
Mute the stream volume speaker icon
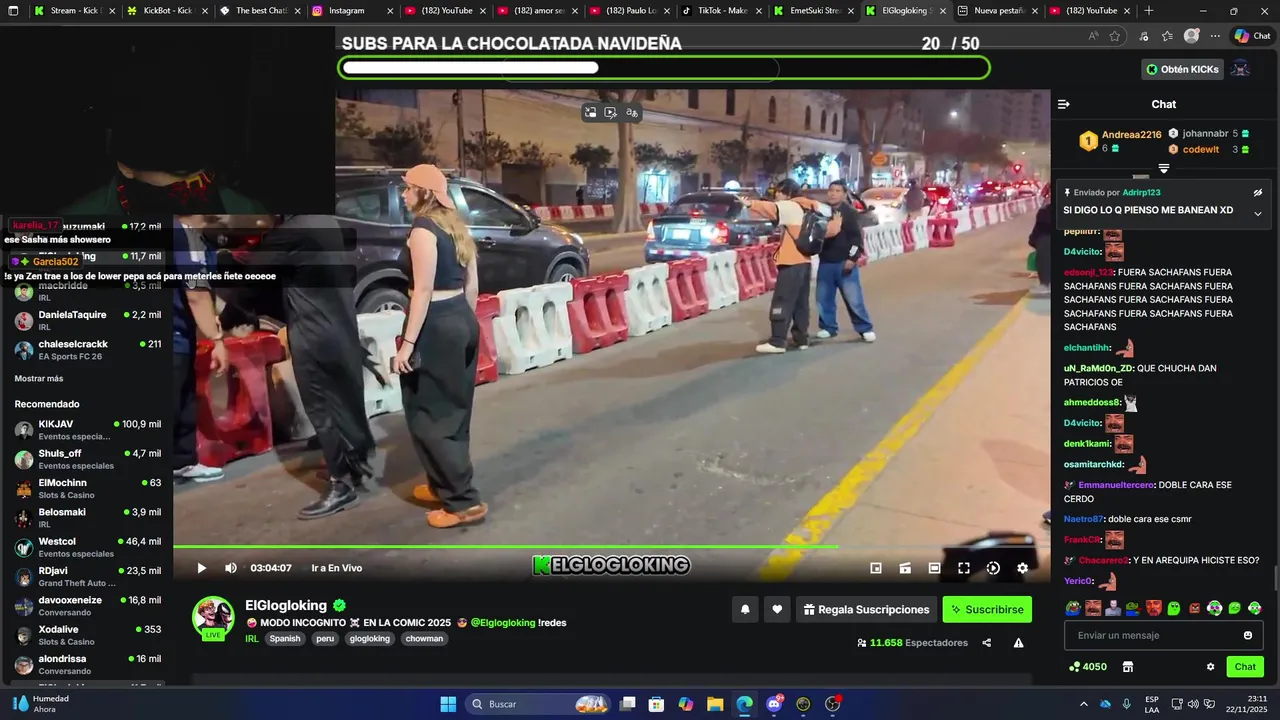(x=231, y=568)
